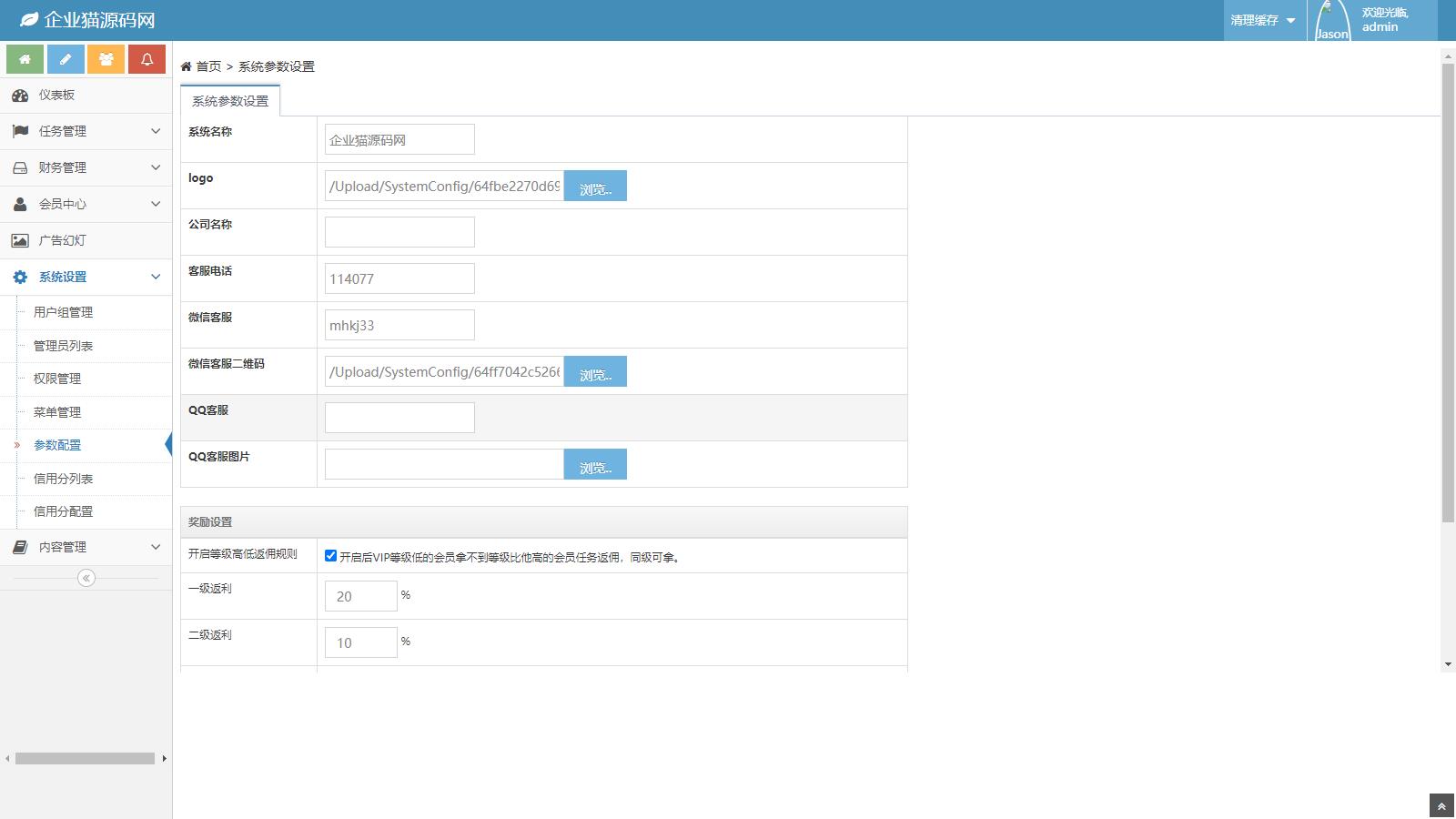
Task: Select the 系统参数设置 tab
Action: (230, 101)
